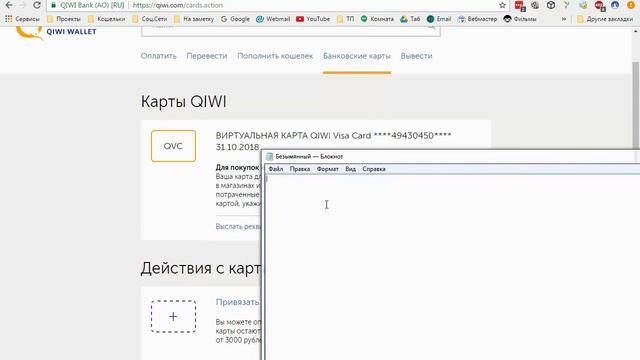Image resolution: width=640 pixels, height=360 pixels.
Task: Open the YouTube bookmark
Action: (x=313, y=19)
